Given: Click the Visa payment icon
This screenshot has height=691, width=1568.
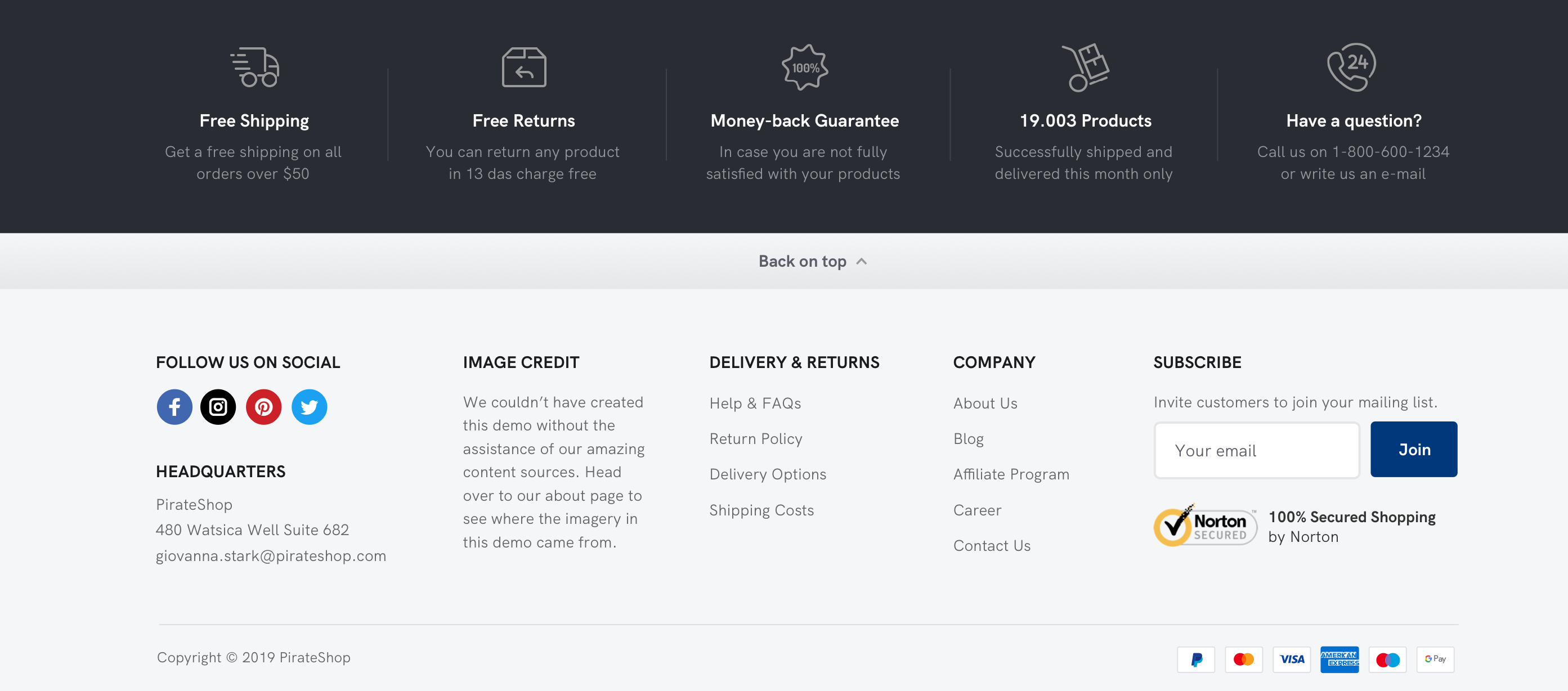Looking at the screenshot, I should [1292, 659].
